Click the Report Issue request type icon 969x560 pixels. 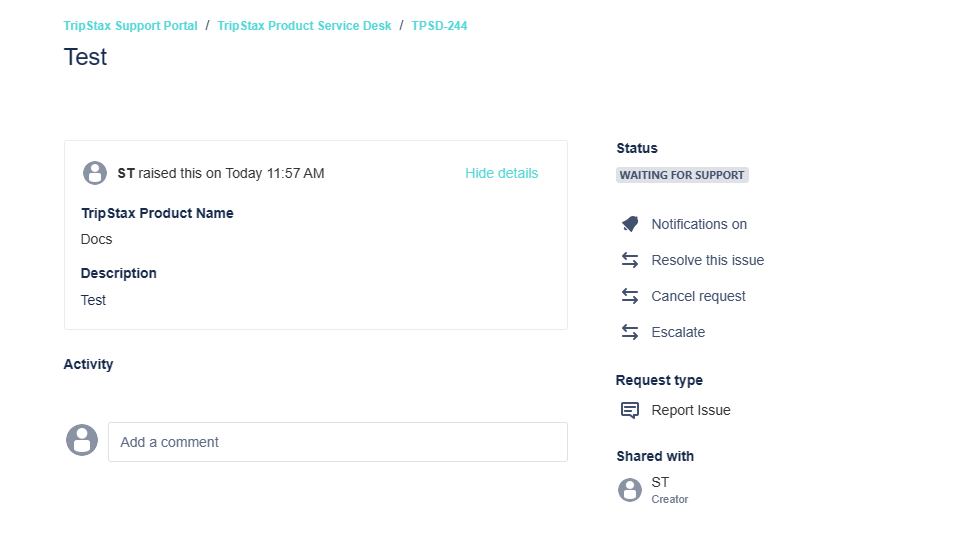coord(630,410)
